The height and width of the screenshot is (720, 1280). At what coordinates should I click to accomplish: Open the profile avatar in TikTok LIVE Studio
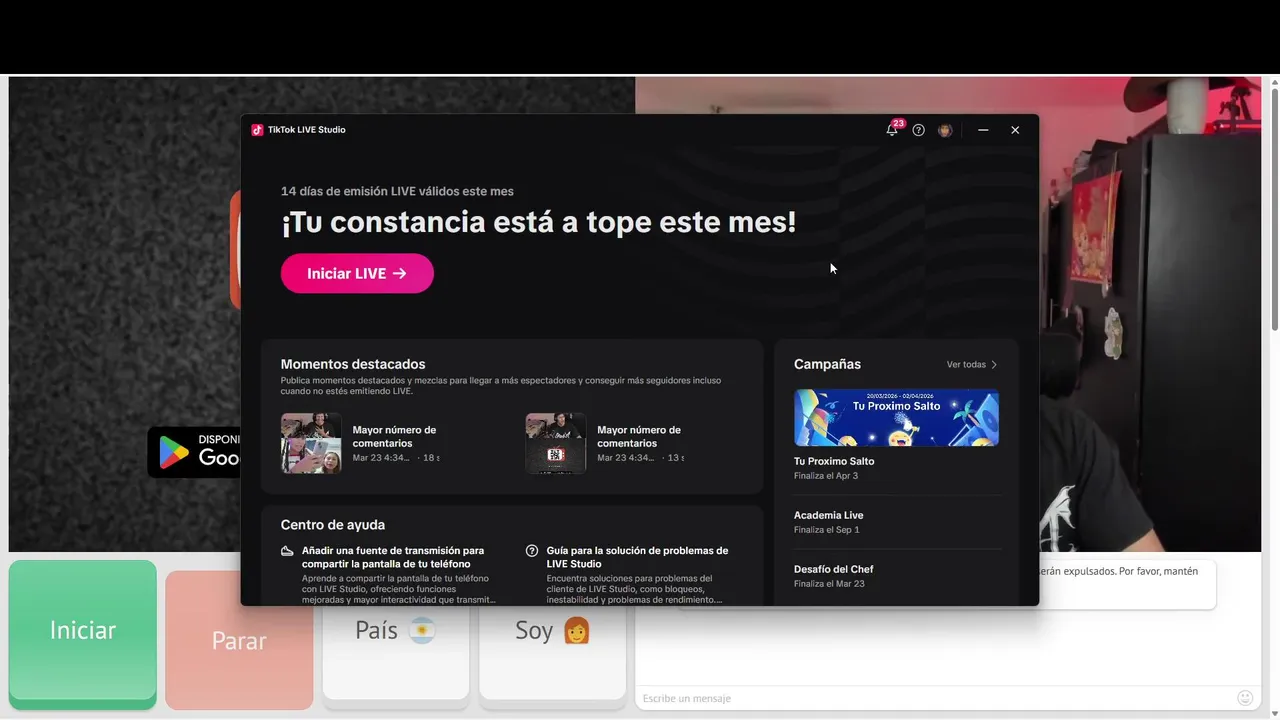pyautogui.click(x=945, y=130)
